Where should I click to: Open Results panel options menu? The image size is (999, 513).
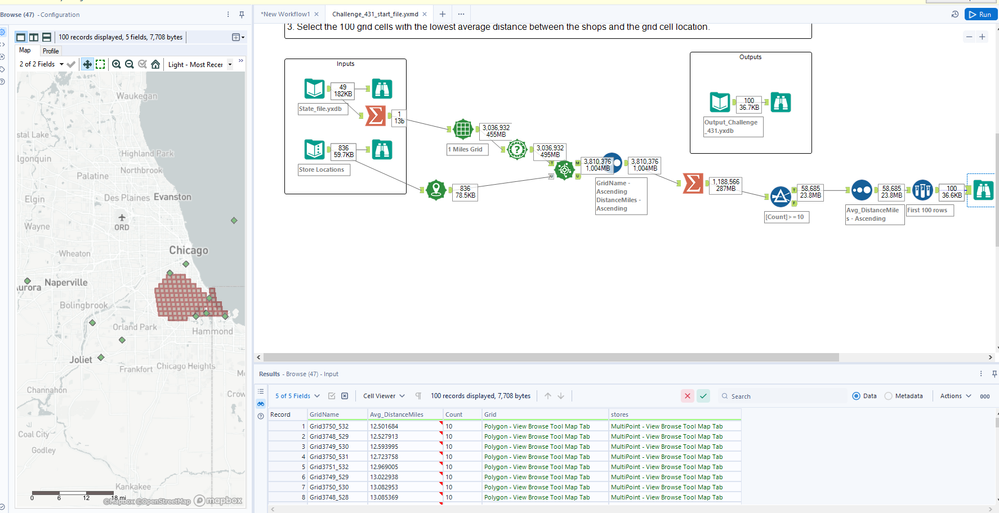pyautogui.click(x=981, y=373)
